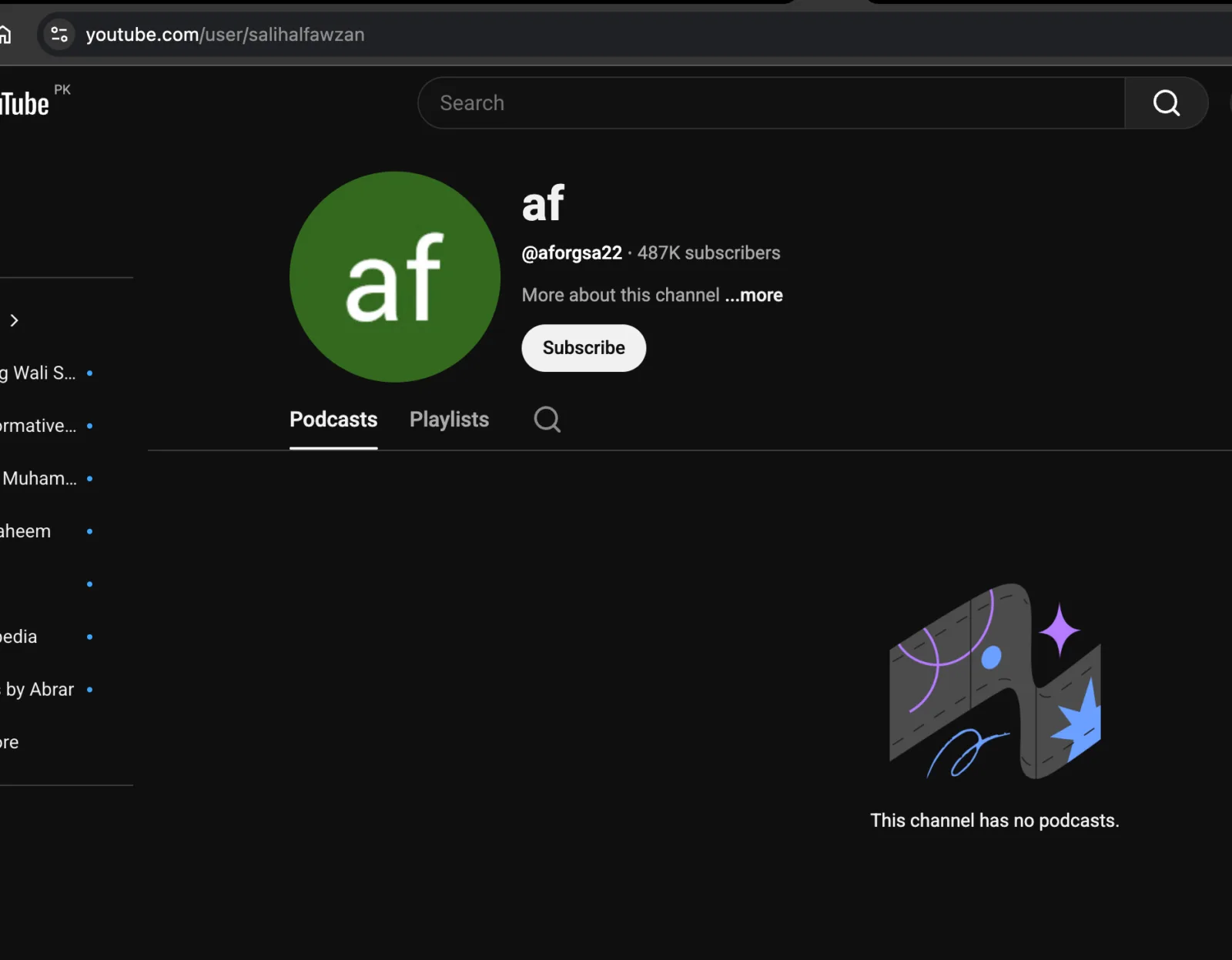Viewport: 1232px width, 960px height.
Task: Click the site information icon in address bar
Action: pos(59,35)
